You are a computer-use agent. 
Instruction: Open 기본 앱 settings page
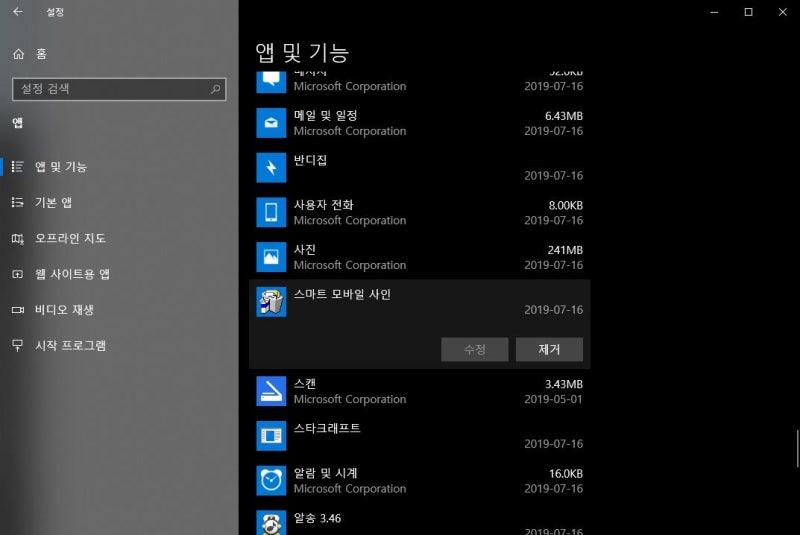53,203
